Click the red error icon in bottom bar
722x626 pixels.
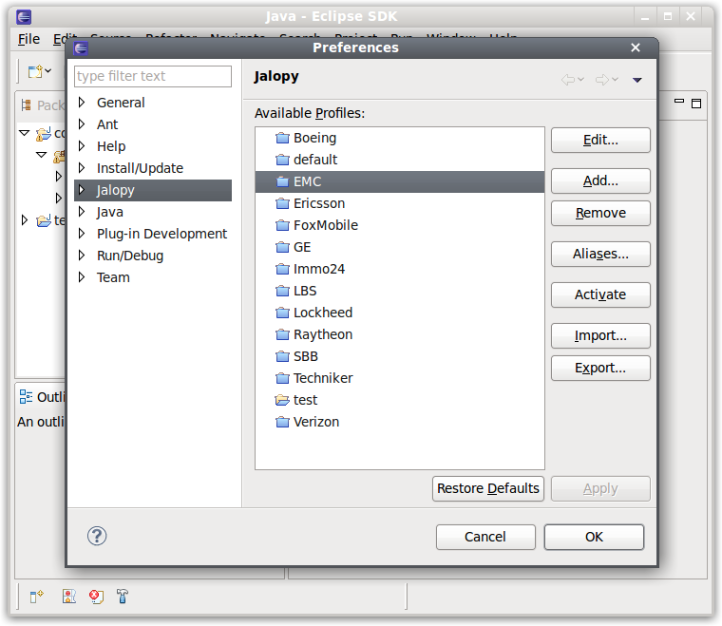(x=96, y=597)
